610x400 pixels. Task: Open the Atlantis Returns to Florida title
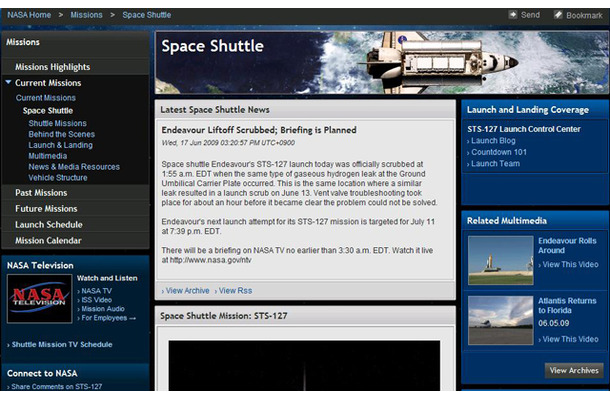click(567, 305)
